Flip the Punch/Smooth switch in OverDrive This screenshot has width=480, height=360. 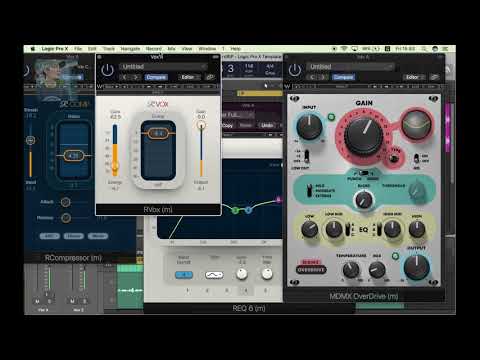364,173
